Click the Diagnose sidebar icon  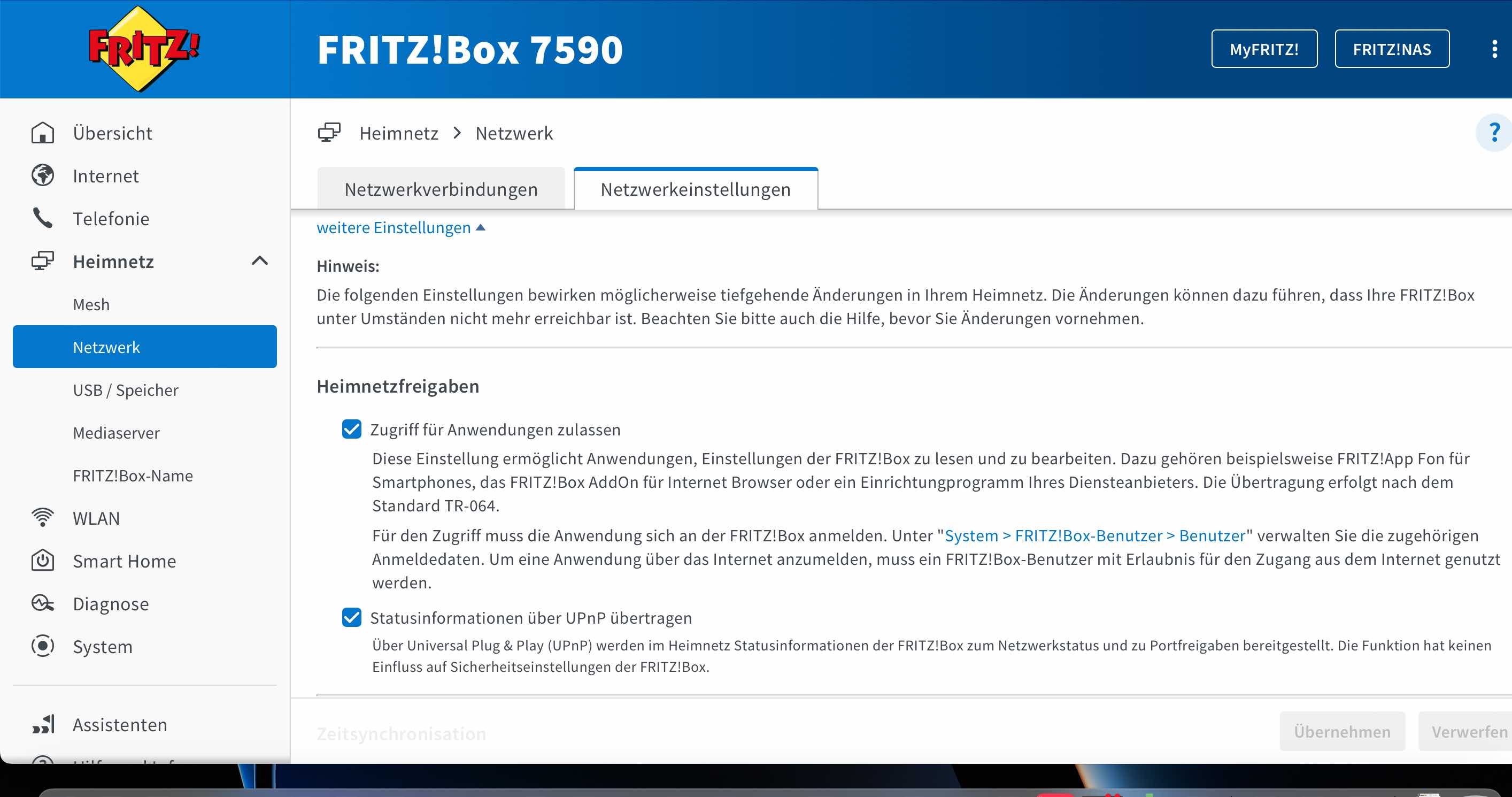[x=42, y=604]
